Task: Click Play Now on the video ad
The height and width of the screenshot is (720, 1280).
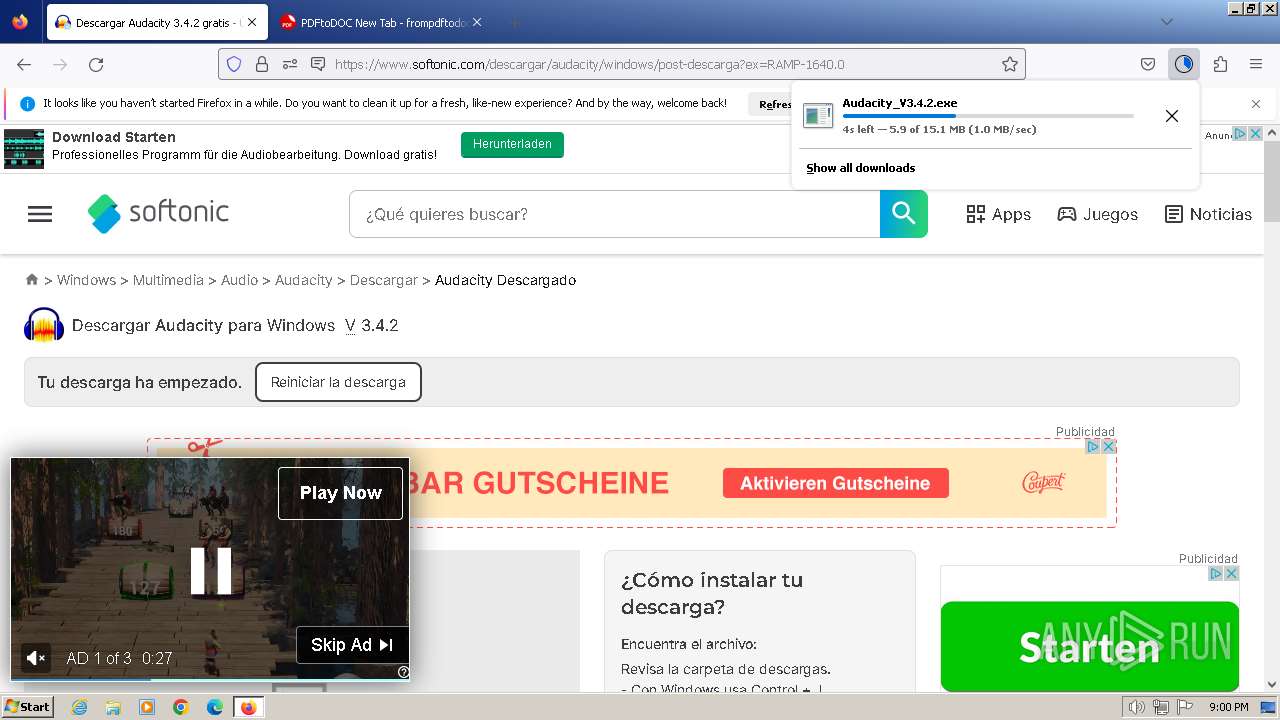Action: 341,493
